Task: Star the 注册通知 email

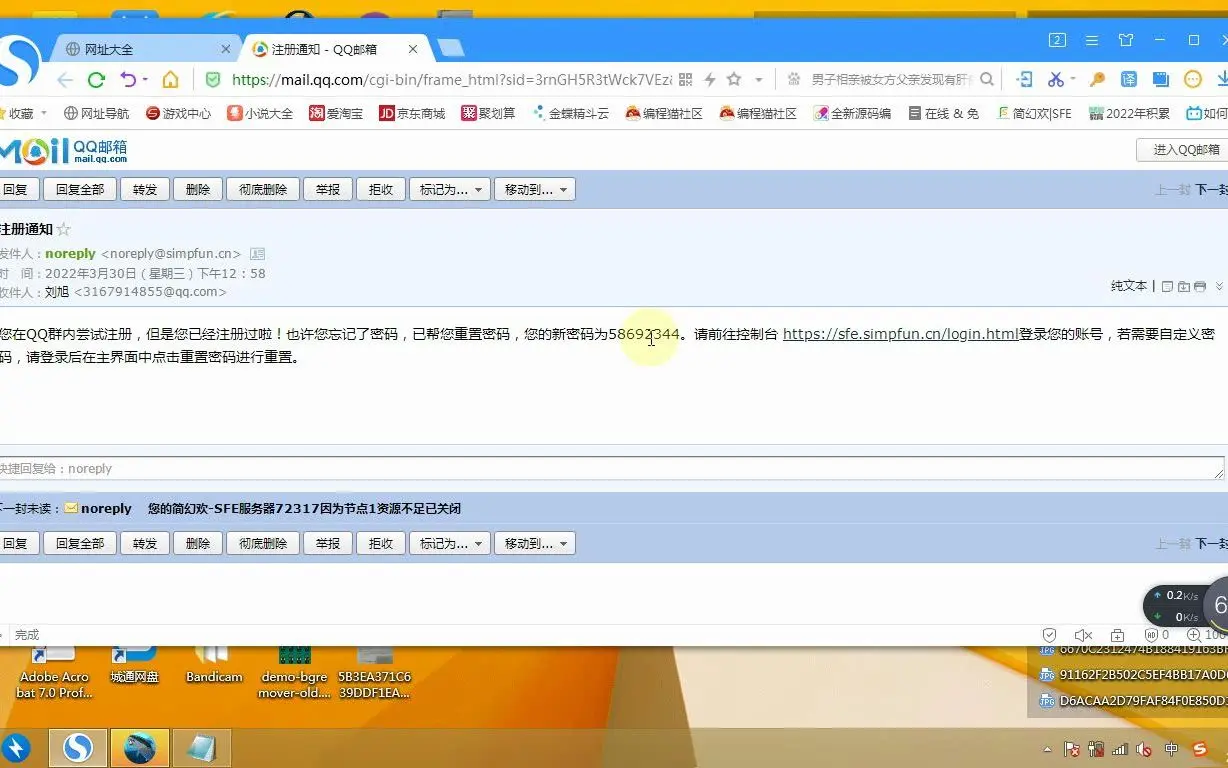Action: tap(64, 230)
